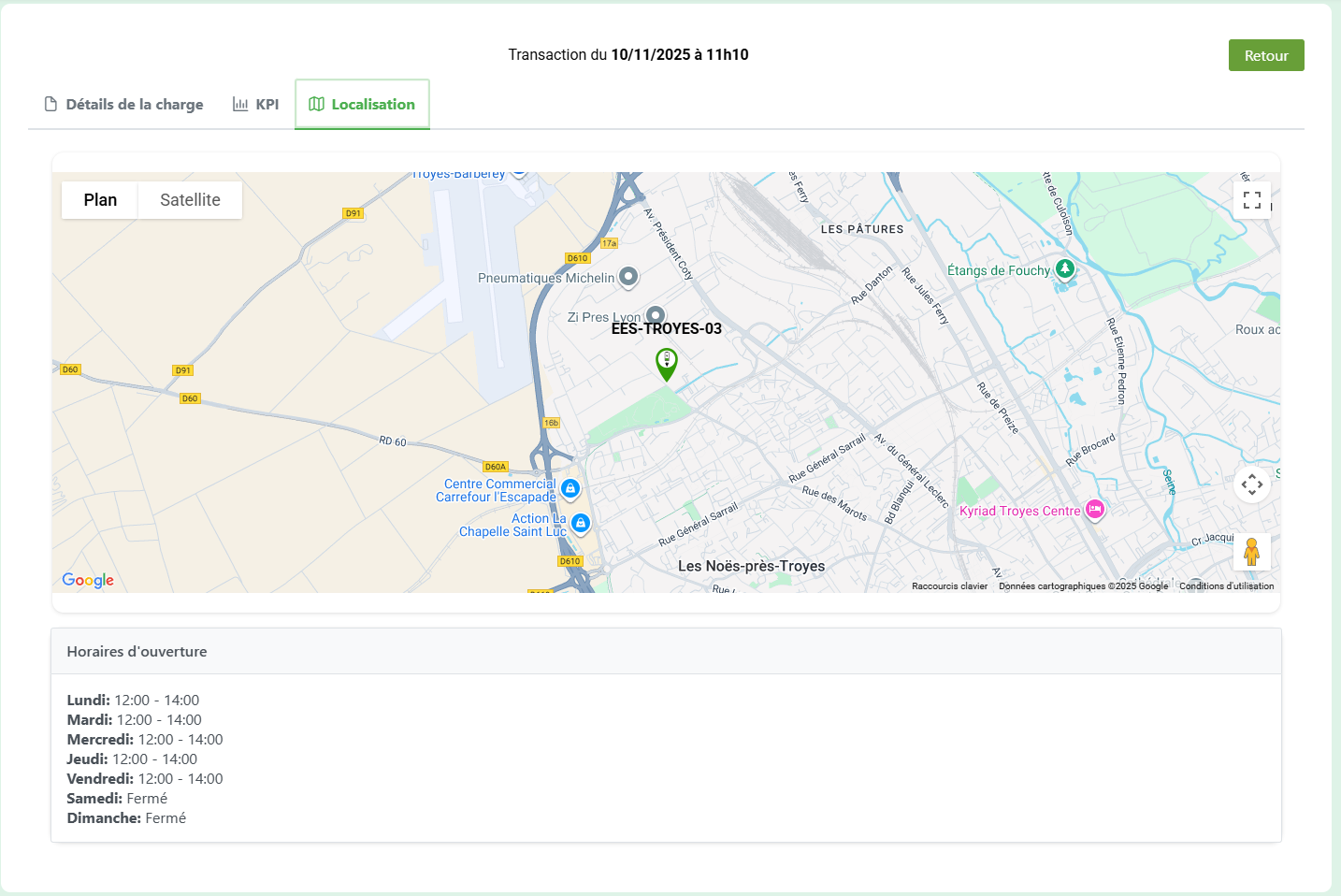Switch to the KPI tab
This screenshot has width=1341, height=896.
(256, 105)
